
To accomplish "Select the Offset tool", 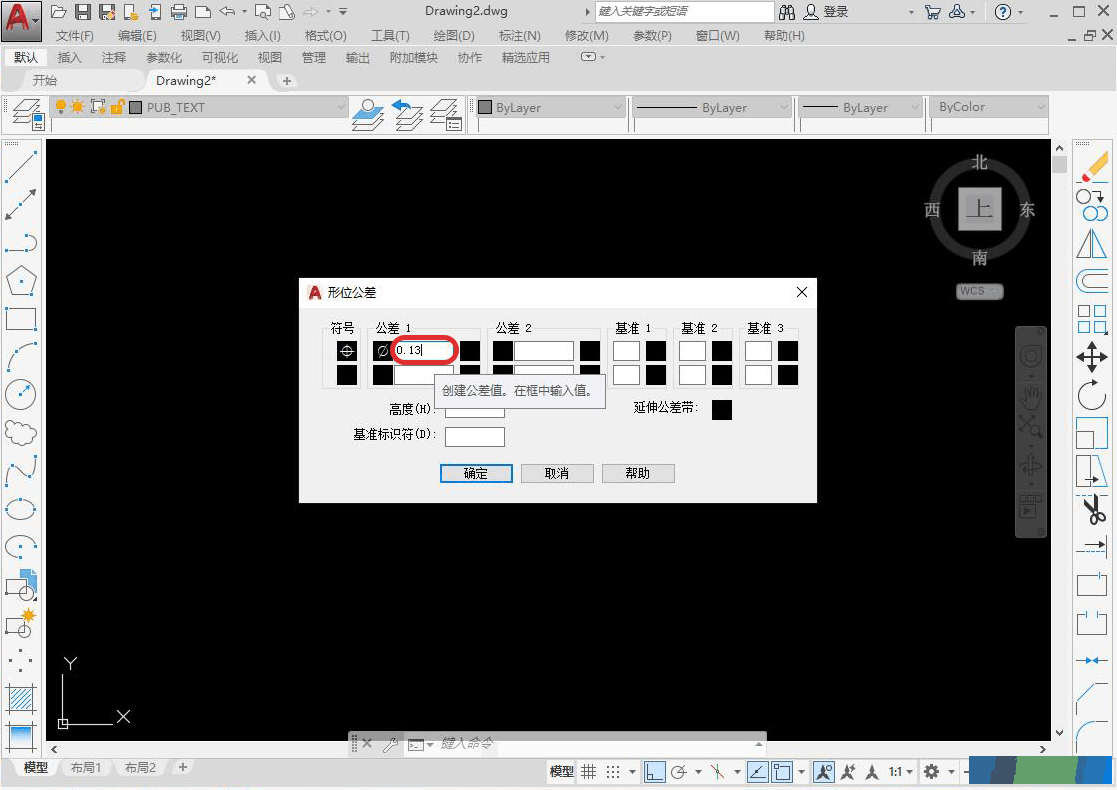I will tap(1092, 281).
